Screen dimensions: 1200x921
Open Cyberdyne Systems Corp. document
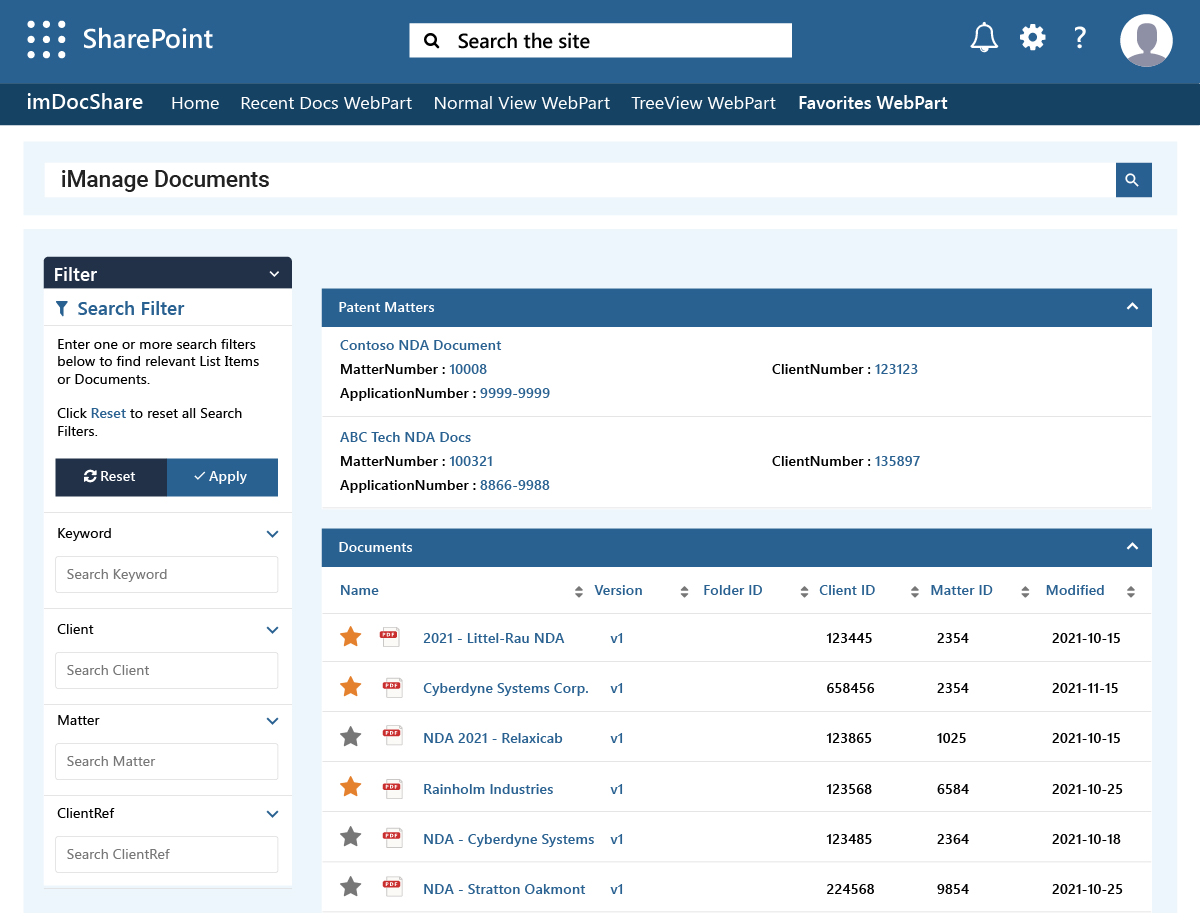[506, 688]
